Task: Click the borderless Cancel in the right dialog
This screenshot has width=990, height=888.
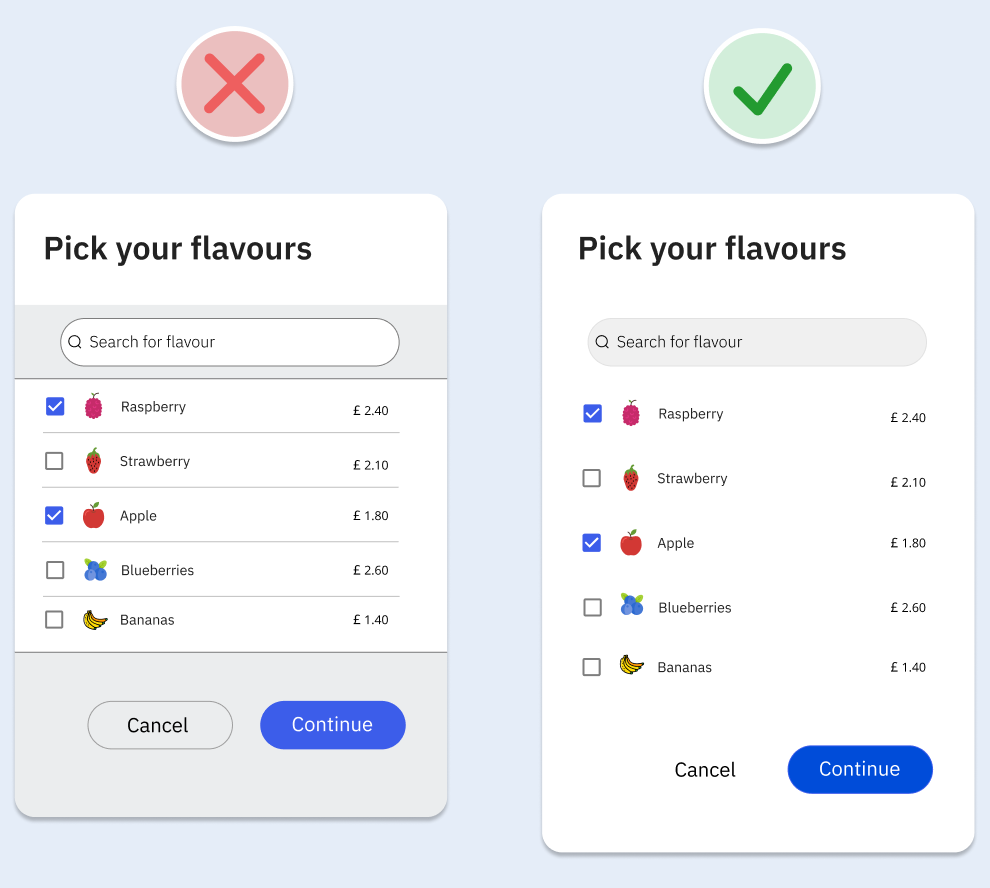Action: tap(705, 770)
